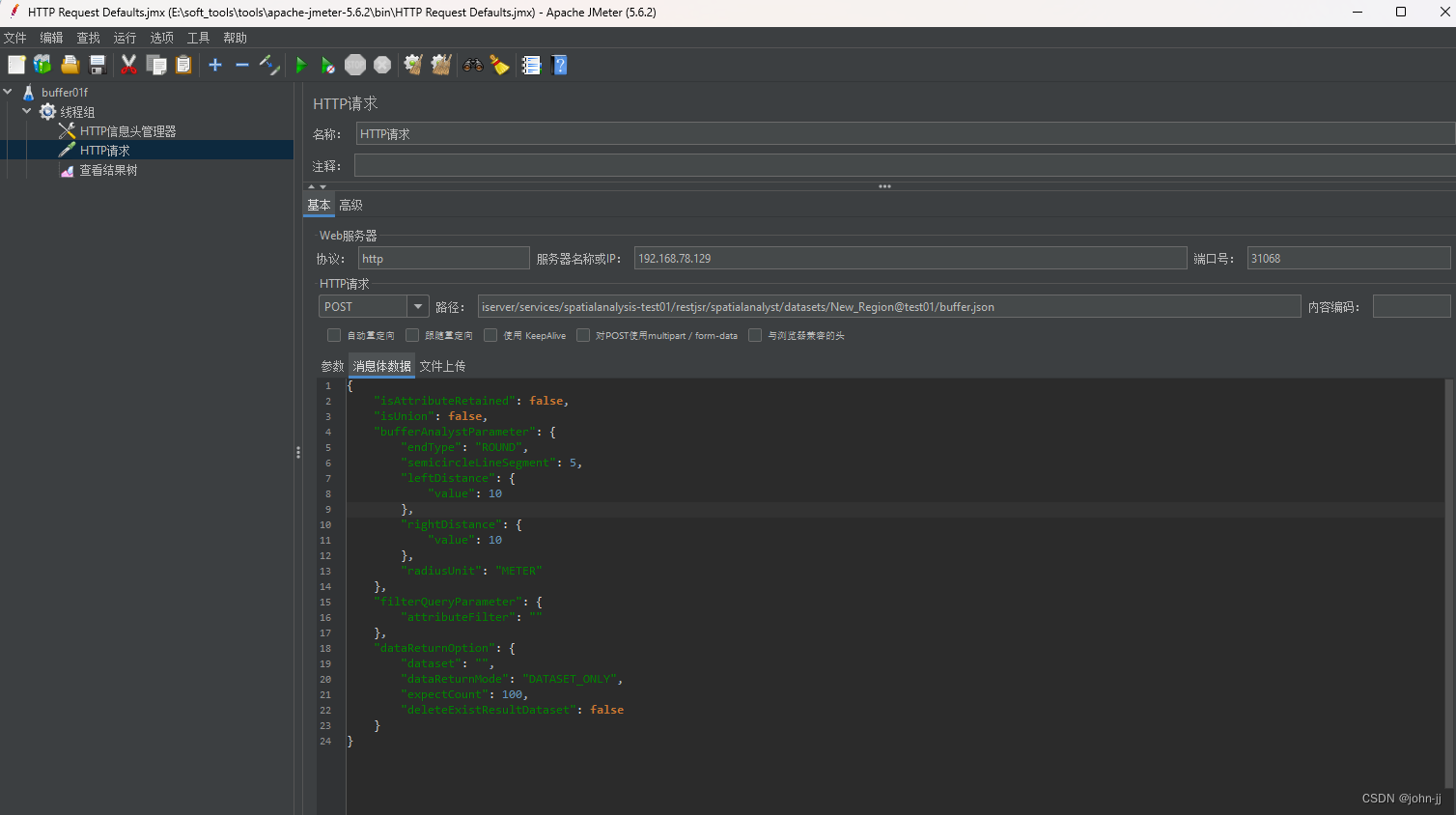This screenshot has height=815, width=1456.
Task: Toggle the 使用 KeepAlive checkbox
Action: [x=490, y=335]
